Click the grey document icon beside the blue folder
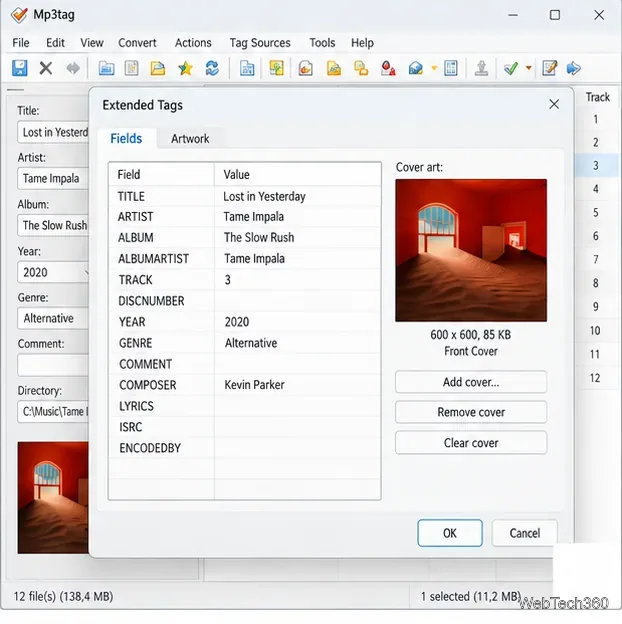 click(x=132, y=68)
